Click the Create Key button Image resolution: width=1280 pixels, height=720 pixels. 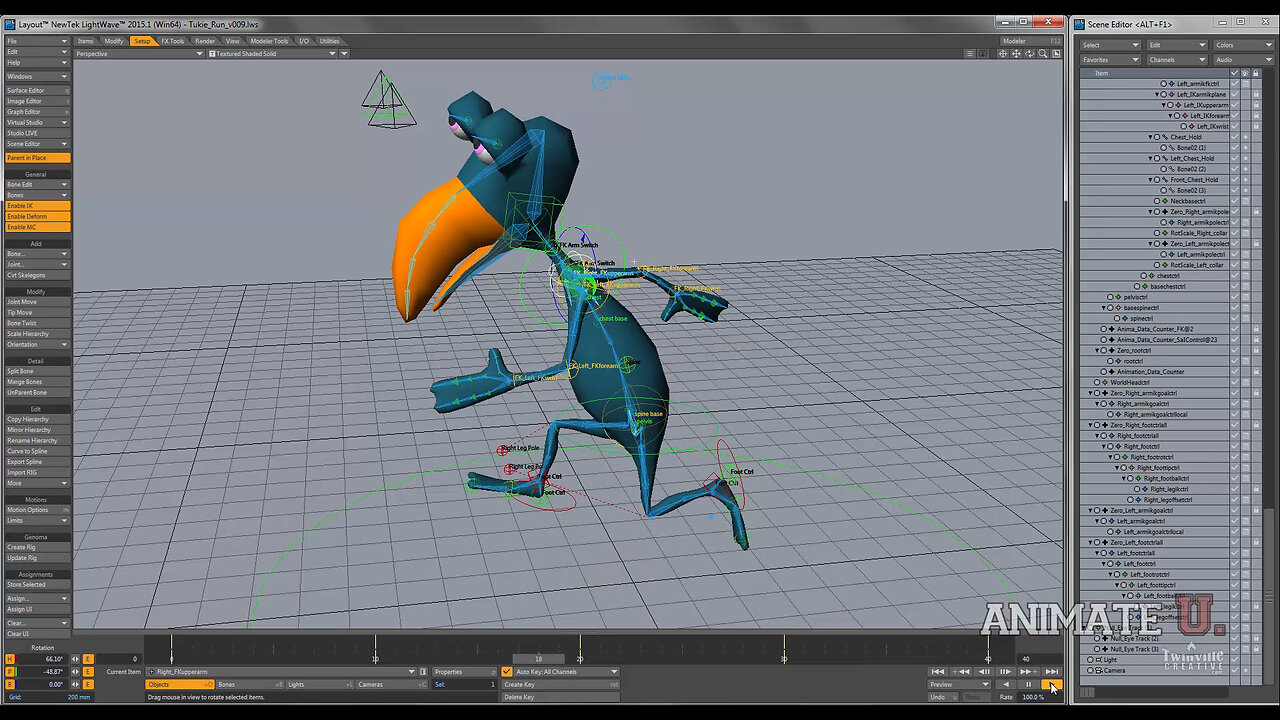coord(560,684)
